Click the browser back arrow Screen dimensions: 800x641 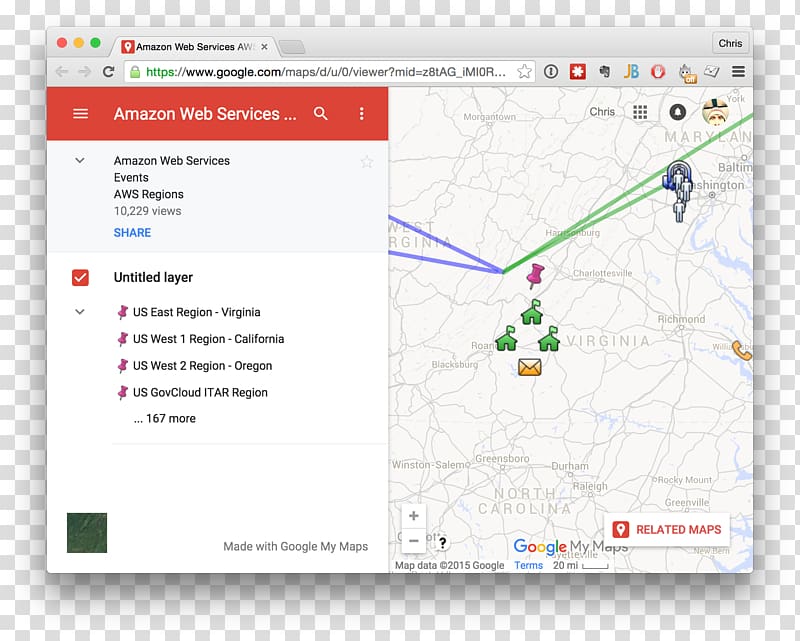click(62, 71)
